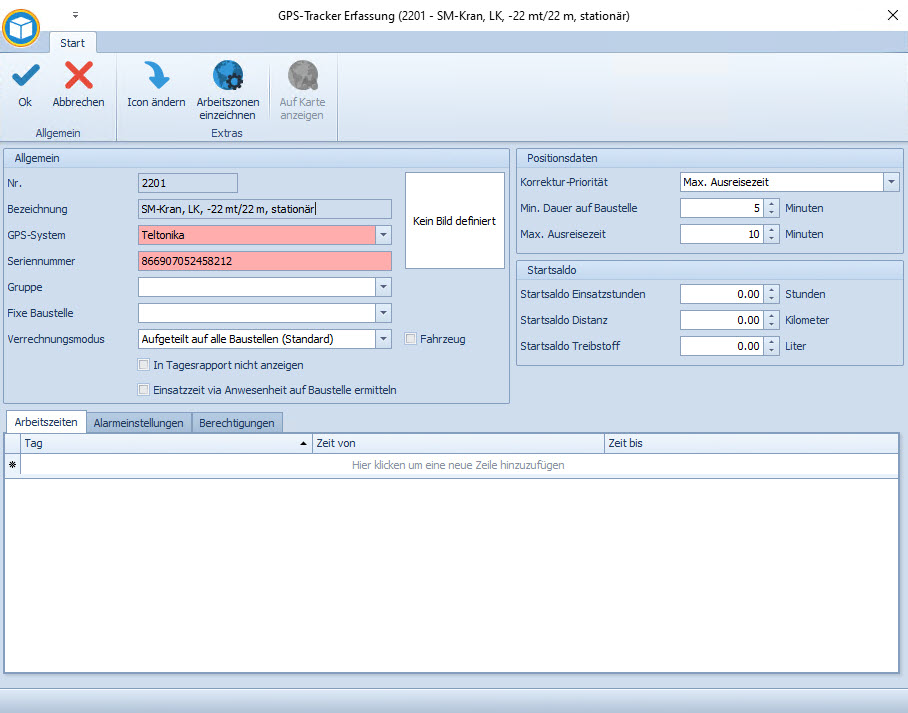Open the Icon ändern arrow tool

point(156,76)
